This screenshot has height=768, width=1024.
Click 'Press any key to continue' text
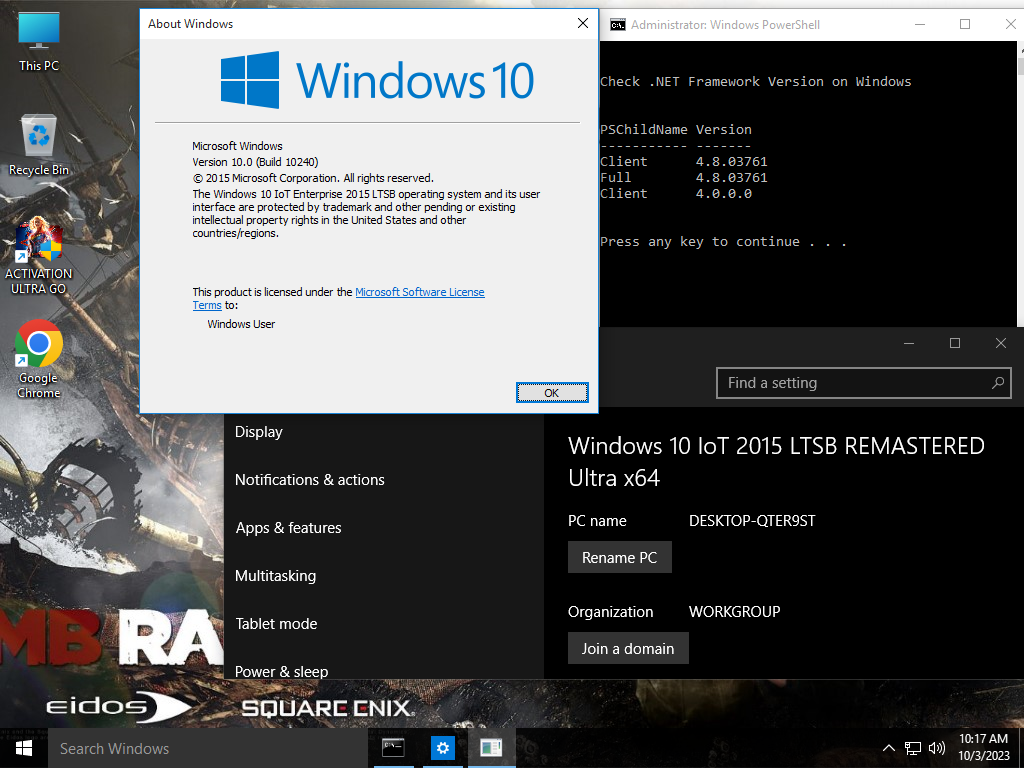(x=723, y=242)
